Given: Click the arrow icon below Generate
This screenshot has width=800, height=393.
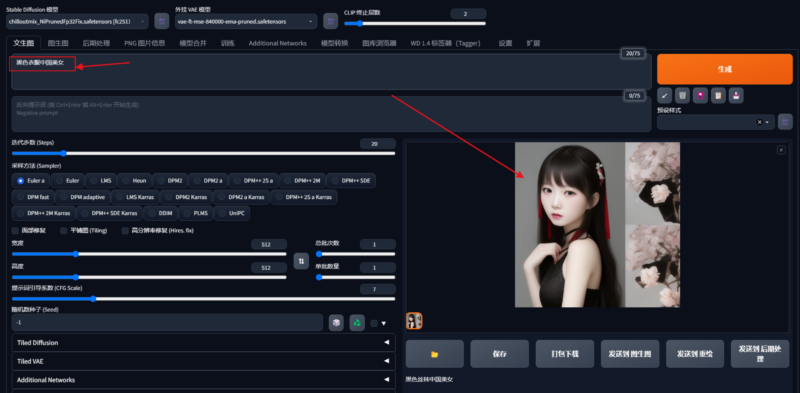Looking at the screenshot, I should tap(664, 95).
